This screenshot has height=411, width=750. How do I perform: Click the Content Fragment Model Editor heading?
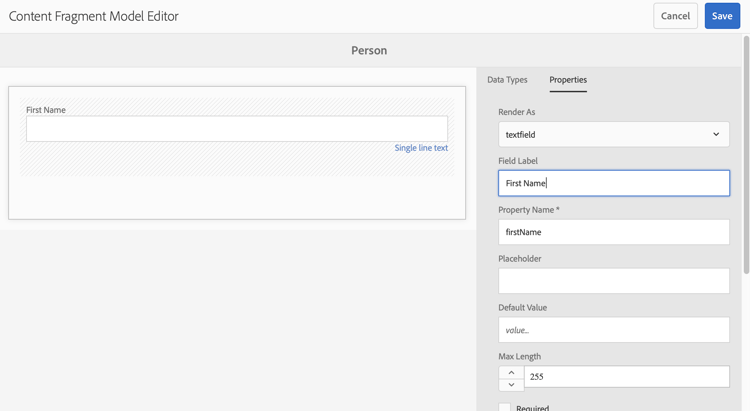click(x=94, y=16)
